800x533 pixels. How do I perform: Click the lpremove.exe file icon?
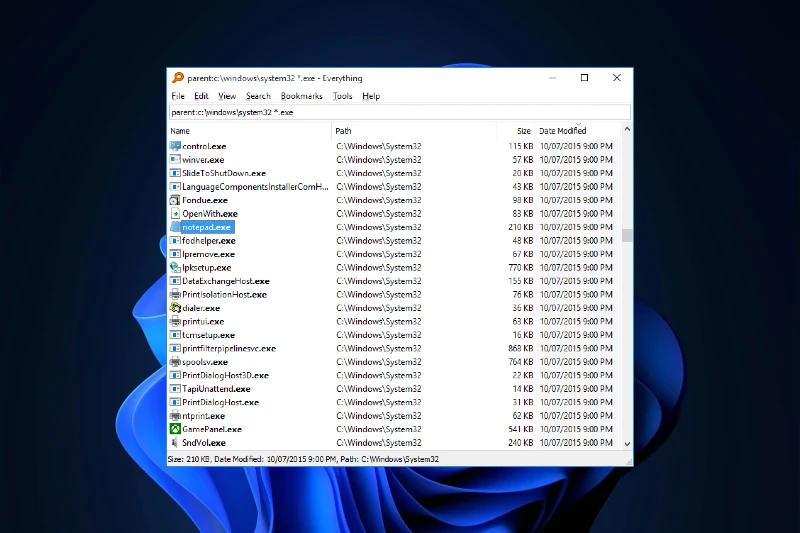(175, 254)
